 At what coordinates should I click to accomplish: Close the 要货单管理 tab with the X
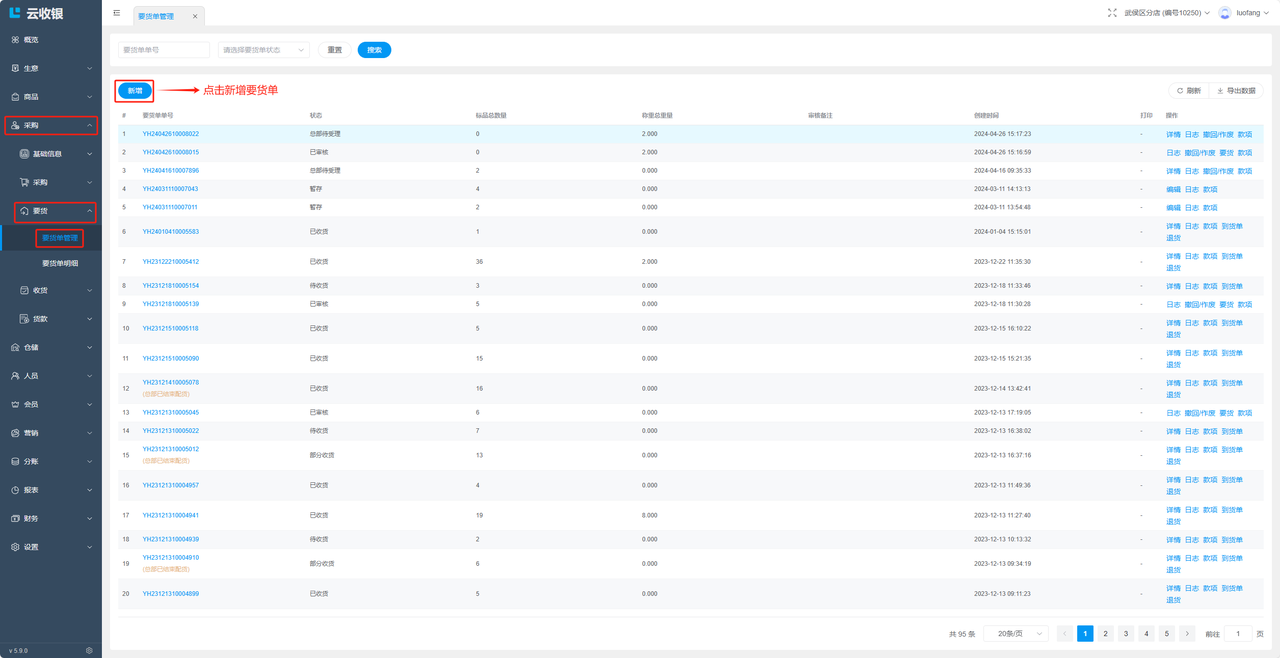pos(195,16)
